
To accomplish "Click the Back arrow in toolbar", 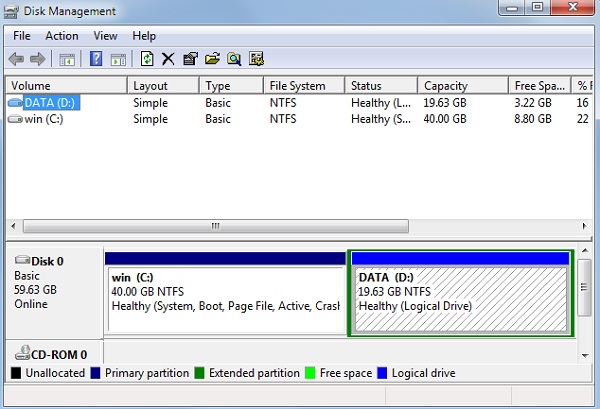I will pos(16,59).
